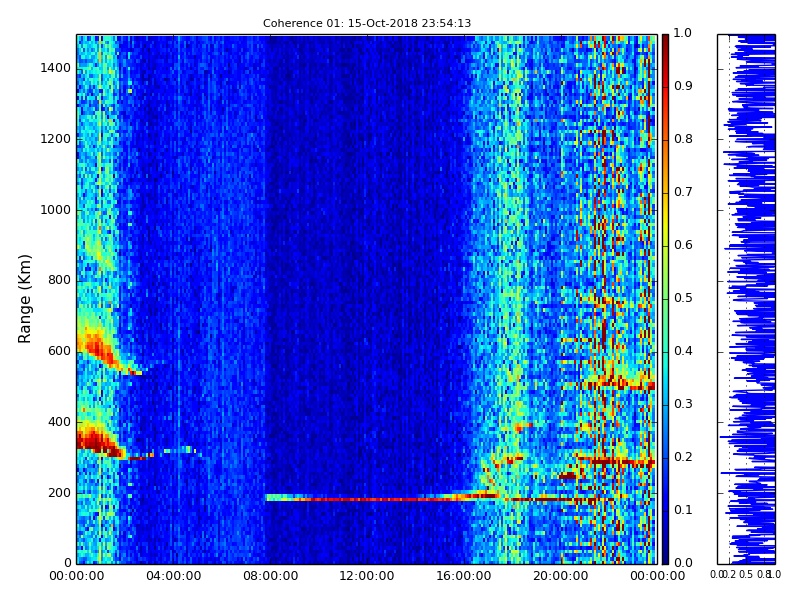800x600 pixels.
Task: Click the colorbar 0.3 label
Action: click(x=683, y=404)
